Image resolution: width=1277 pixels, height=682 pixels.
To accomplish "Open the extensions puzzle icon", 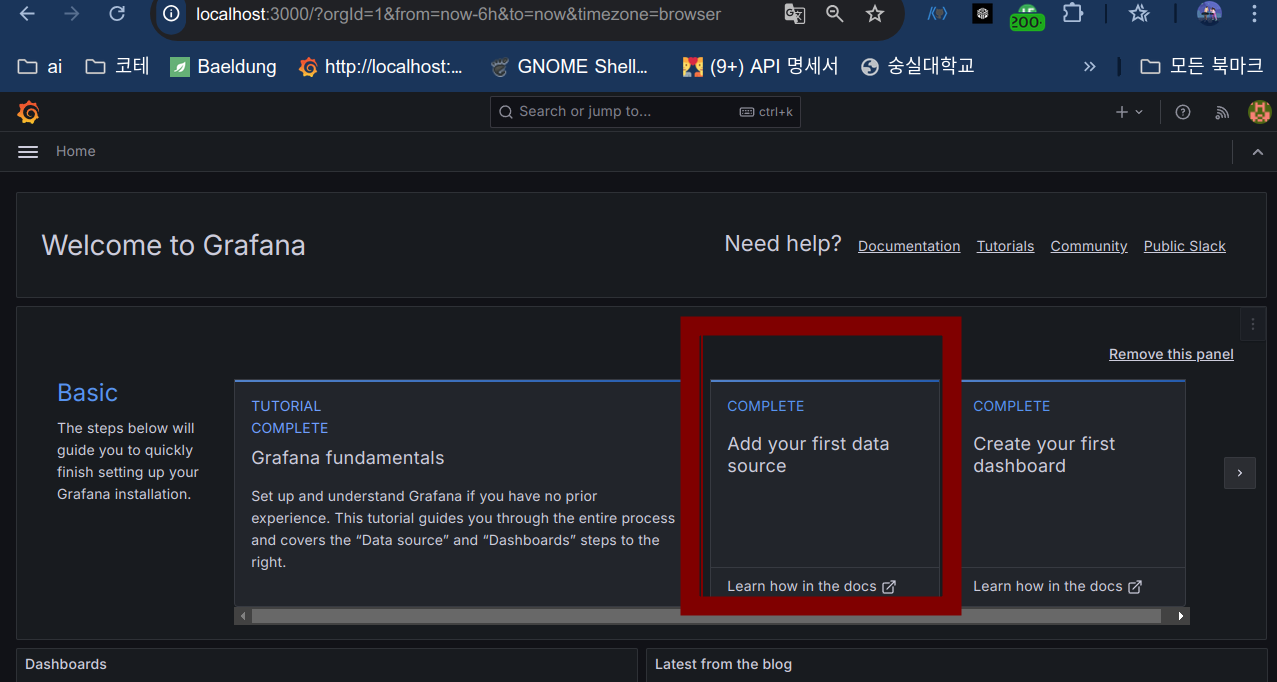I will pyautogui.click(x=1073, y=14).
